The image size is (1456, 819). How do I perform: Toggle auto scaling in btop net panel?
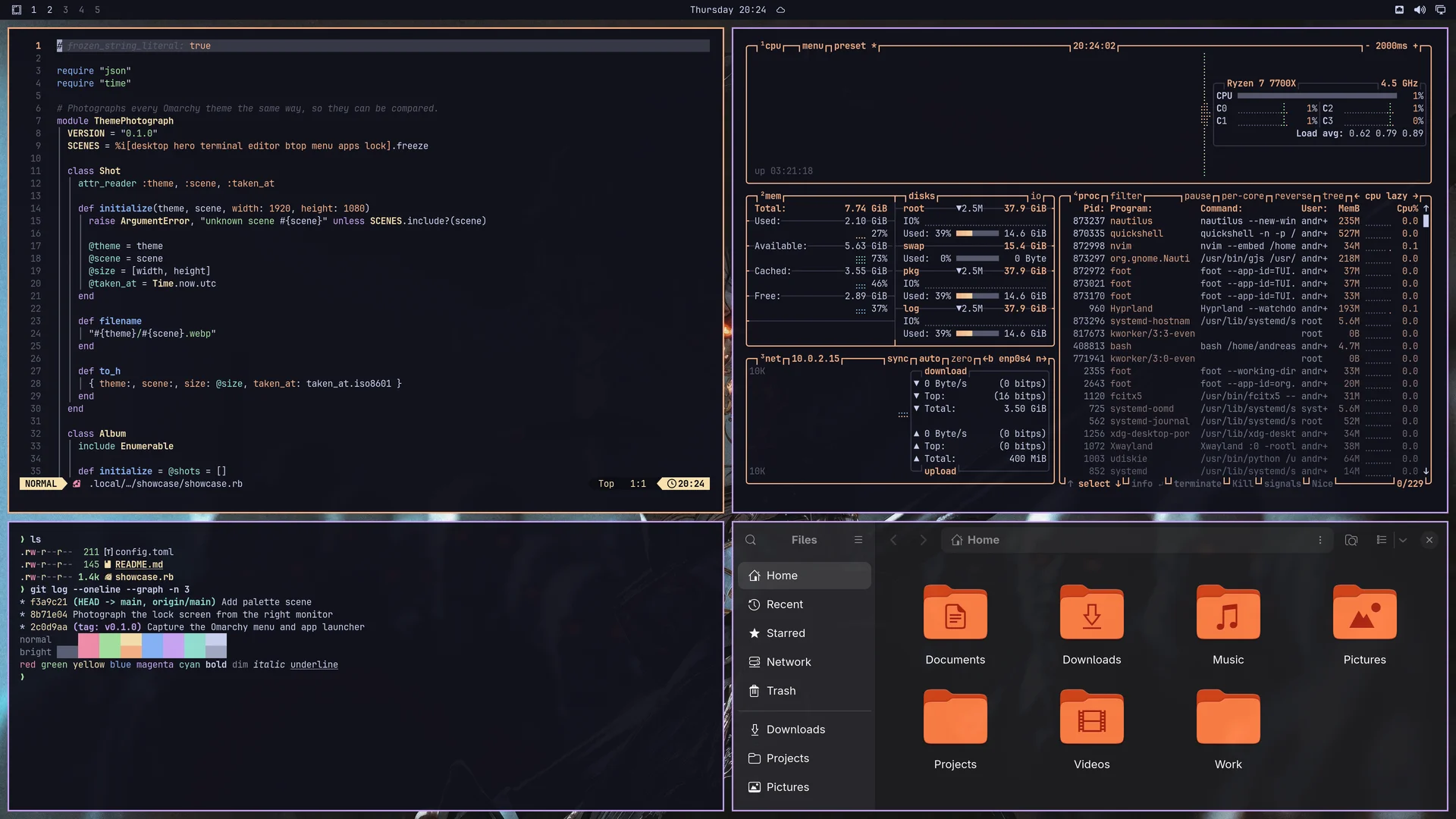click(x=930, y=359)
